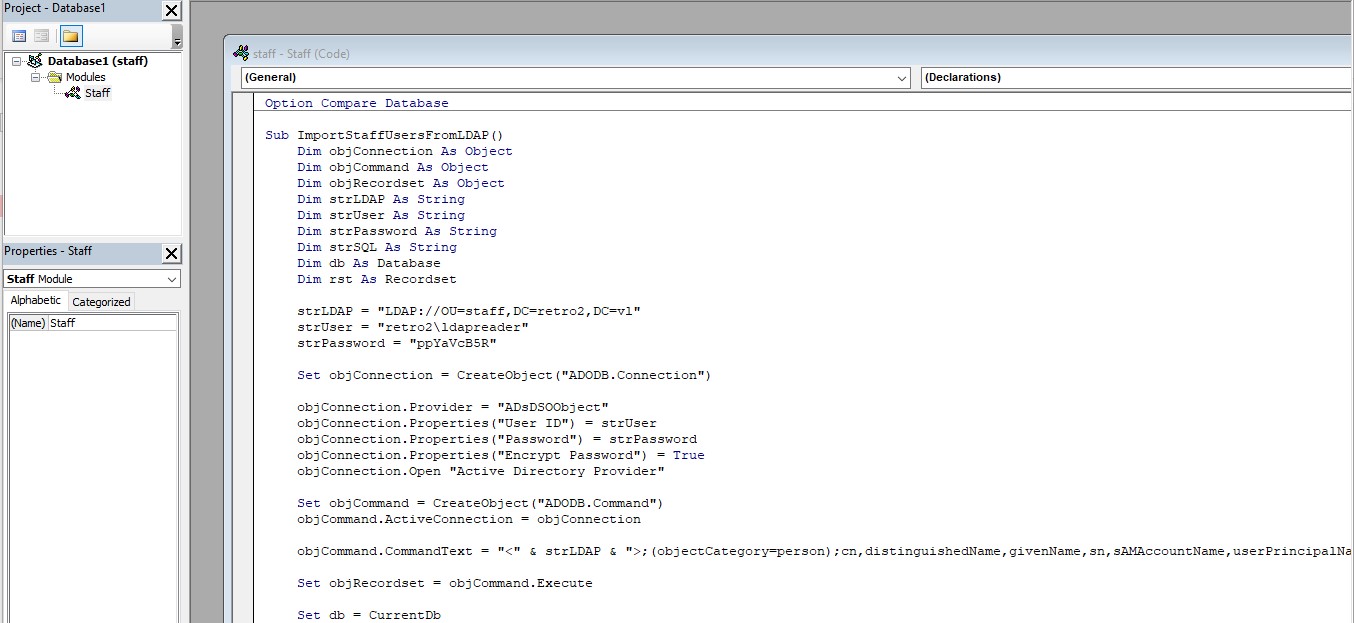Image resolution: width=1354 pixels, height=623 pixels.
Task: Close the Properties - Staff panel
Action: (x=171, y=253)
